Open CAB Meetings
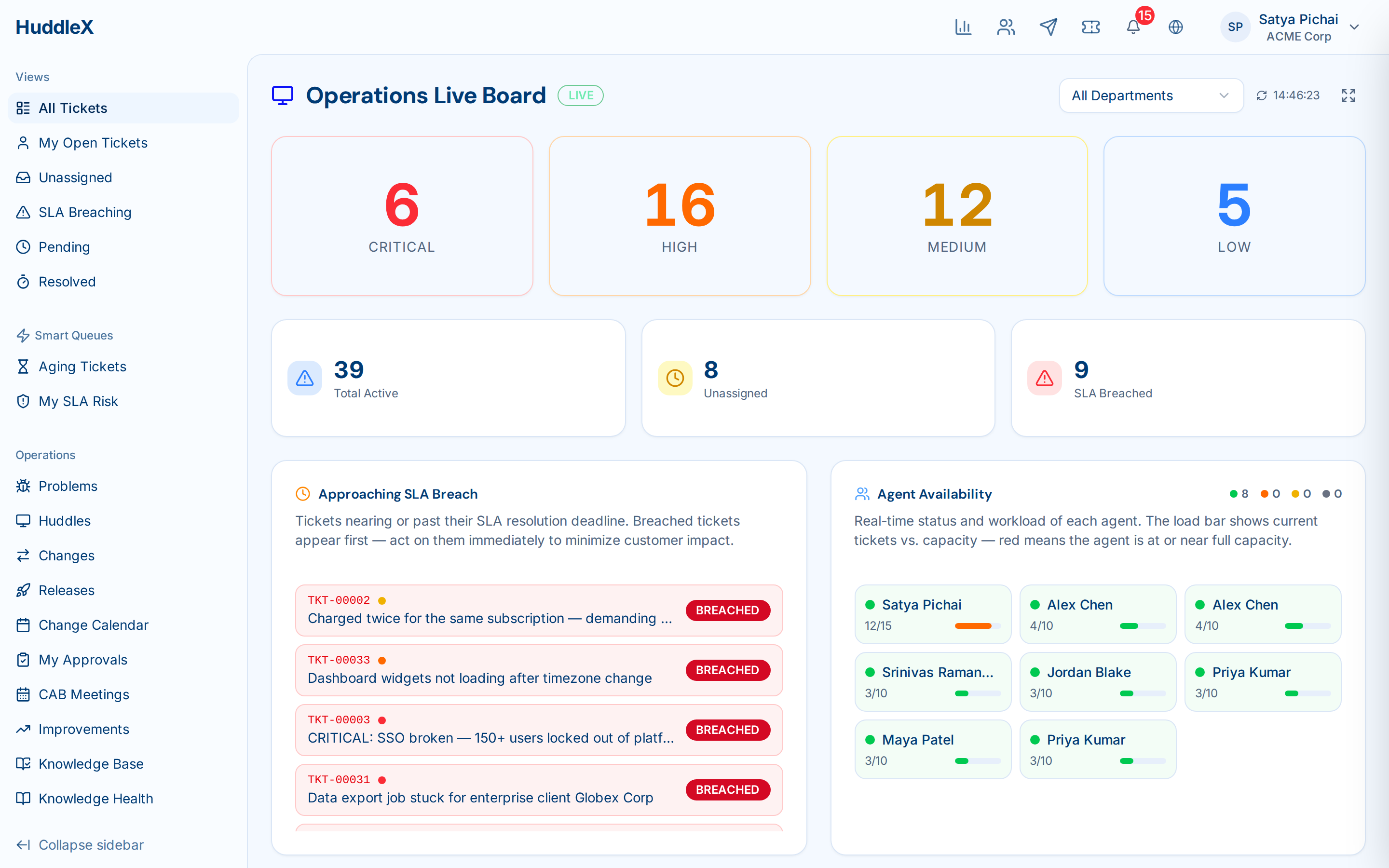The image size is (1389, 868). coord(123,694)
